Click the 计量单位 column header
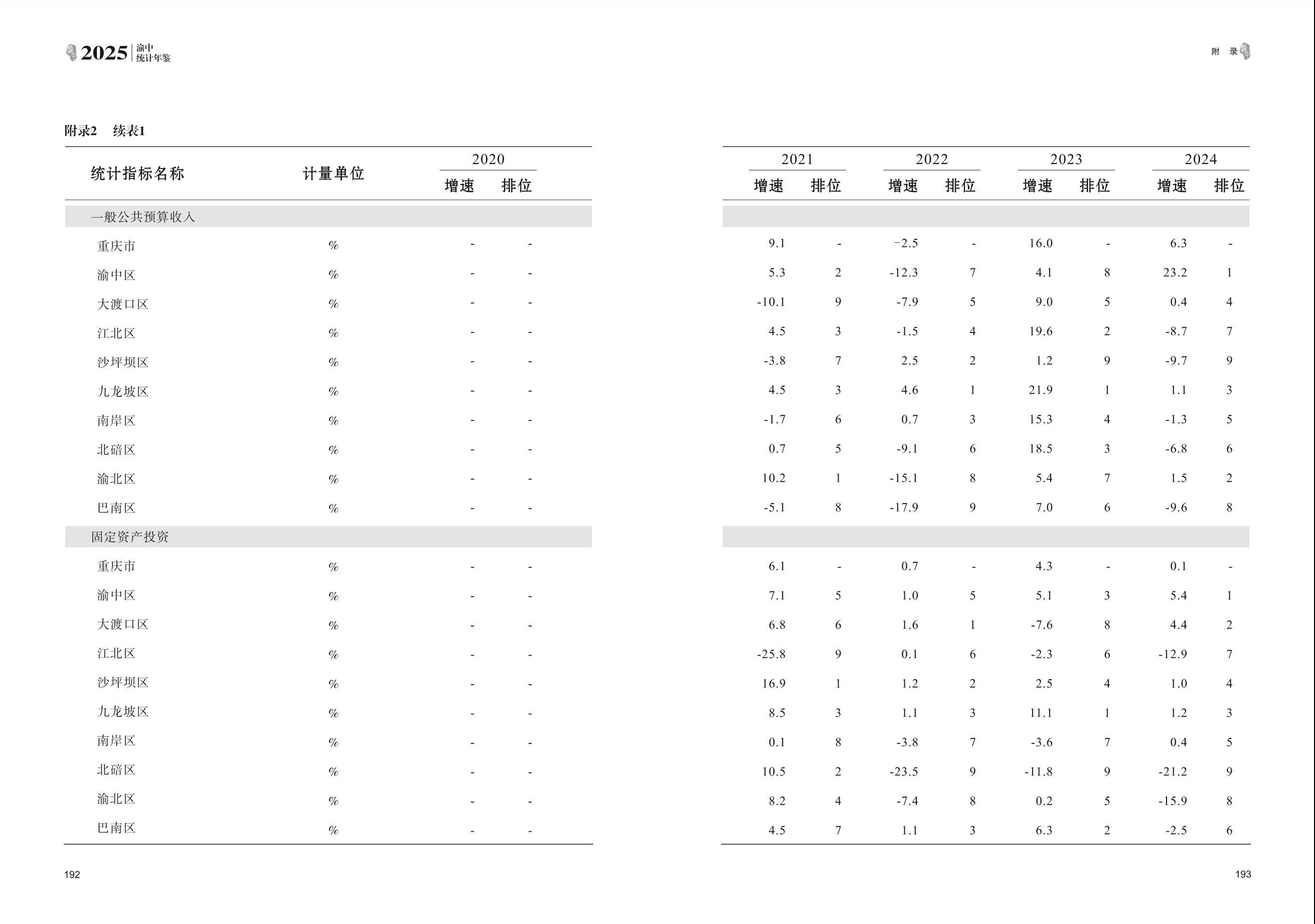1315x924 pixels. tap(334, 174)
